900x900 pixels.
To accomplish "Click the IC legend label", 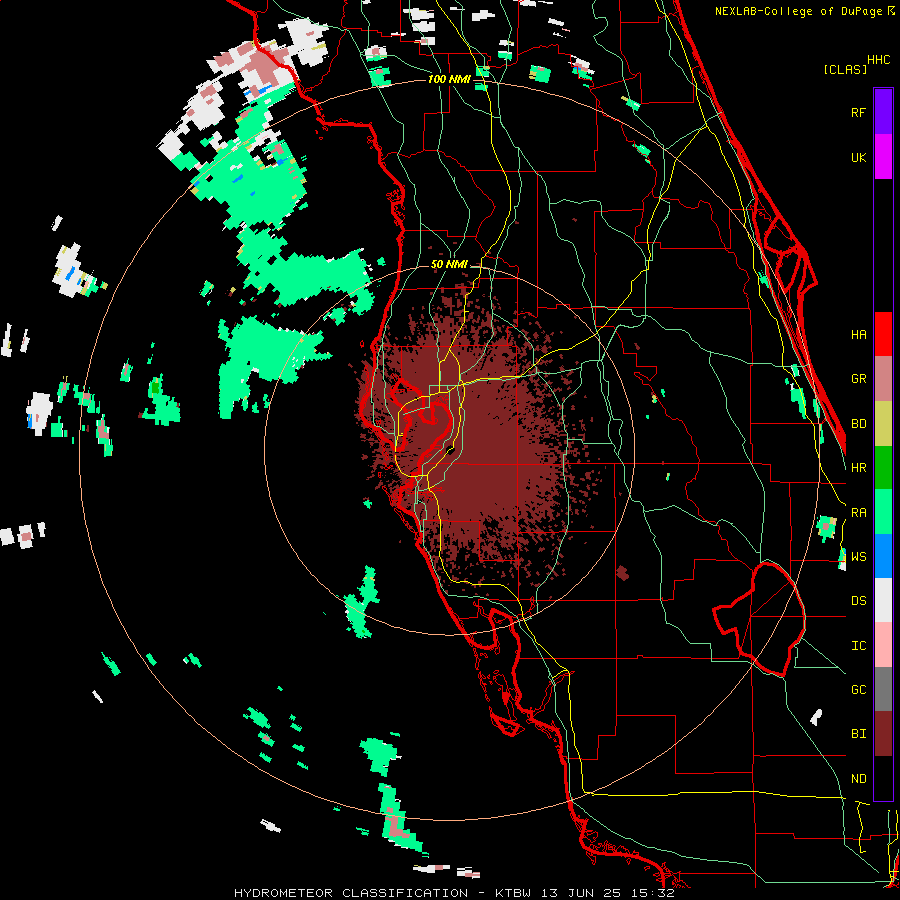I will (x=858, y=645).
